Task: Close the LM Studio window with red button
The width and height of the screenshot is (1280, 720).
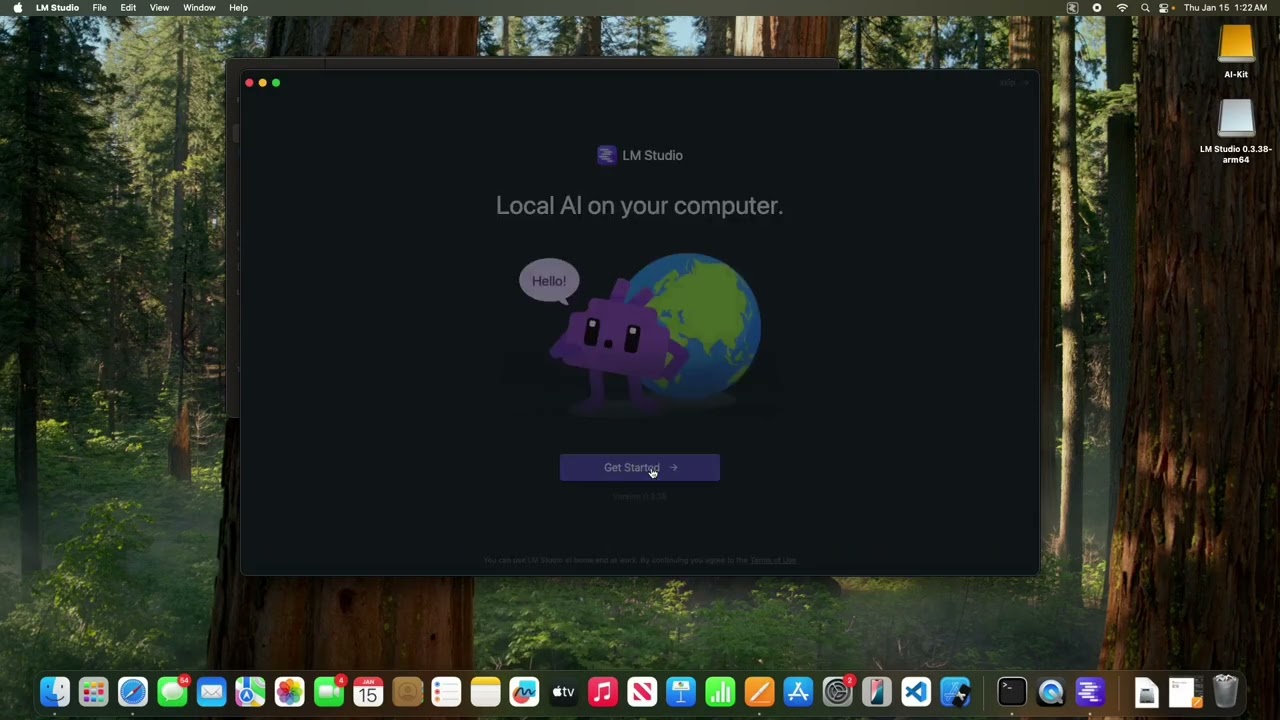Action: click(249, 83)
